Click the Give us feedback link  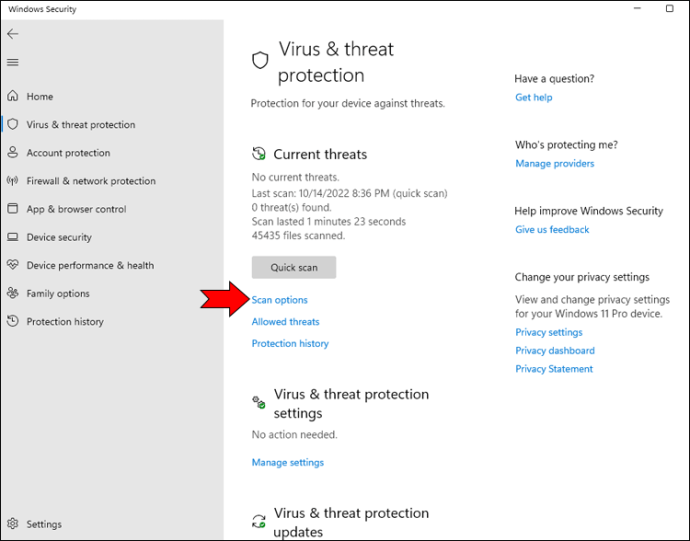(x=552, y=229)
